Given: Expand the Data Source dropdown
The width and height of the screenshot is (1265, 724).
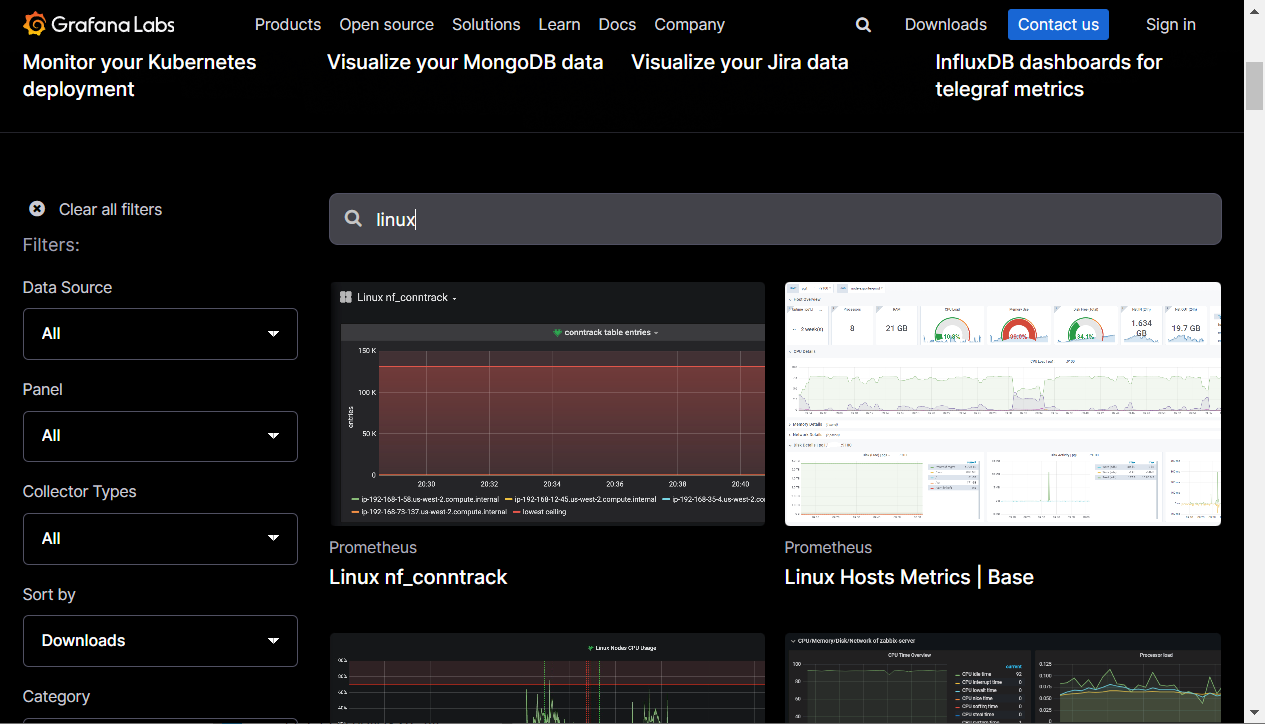Looking at the screenshot, I should coord(160,334).
